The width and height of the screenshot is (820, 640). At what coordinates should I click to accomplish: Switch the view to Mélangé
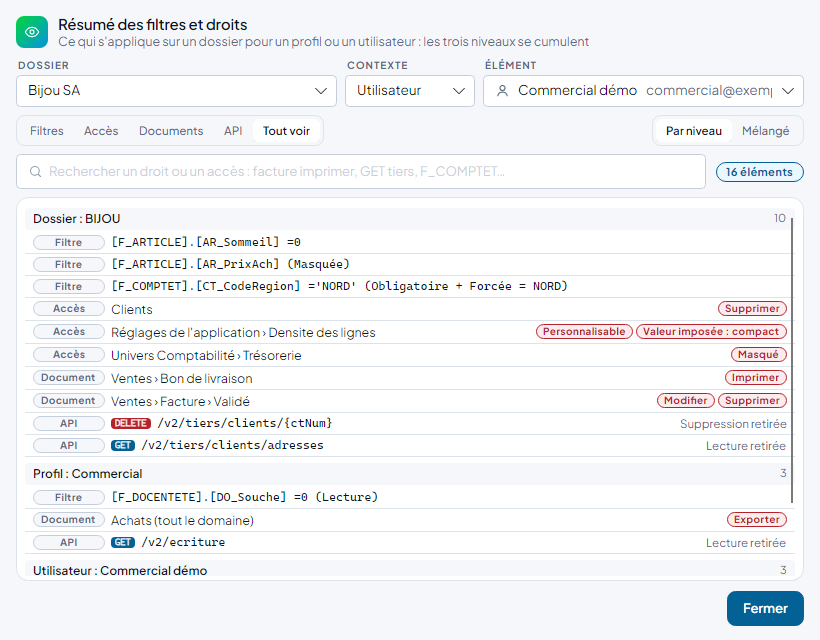pyautogui.click(x=765, y=131)
